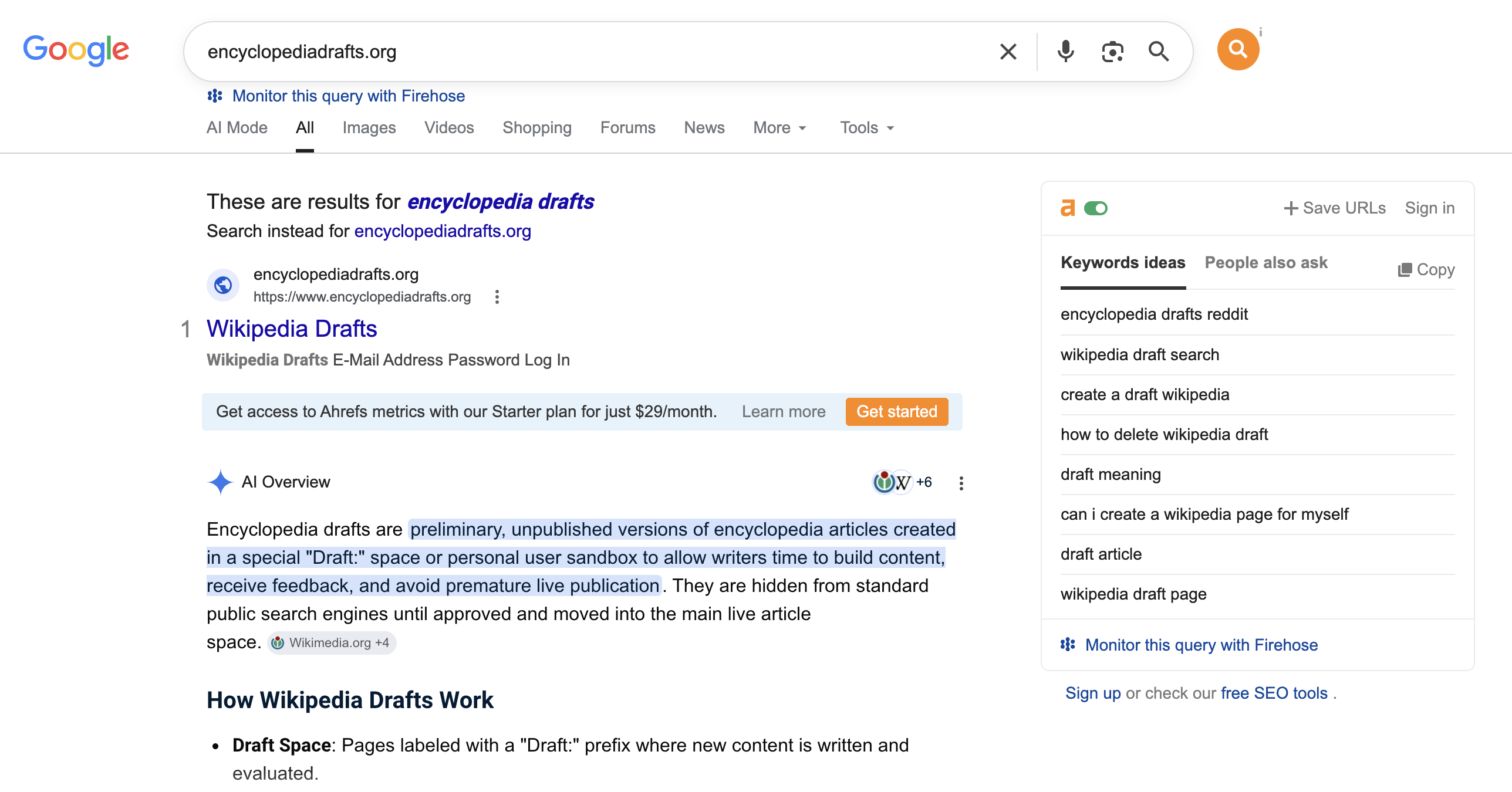Clear the search query with the X icon
This screenshot has width=1512, height=792.
1008,52
